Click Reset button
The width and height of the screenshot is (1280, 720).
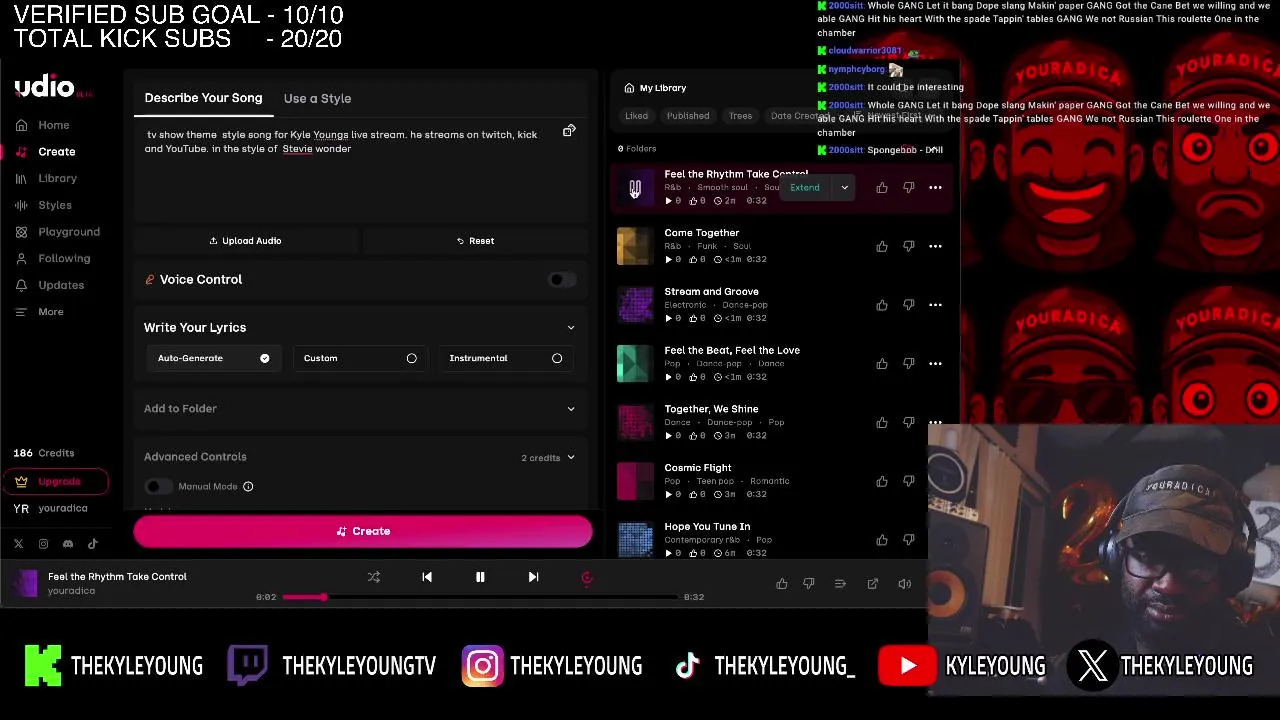(x=475, y=241)
